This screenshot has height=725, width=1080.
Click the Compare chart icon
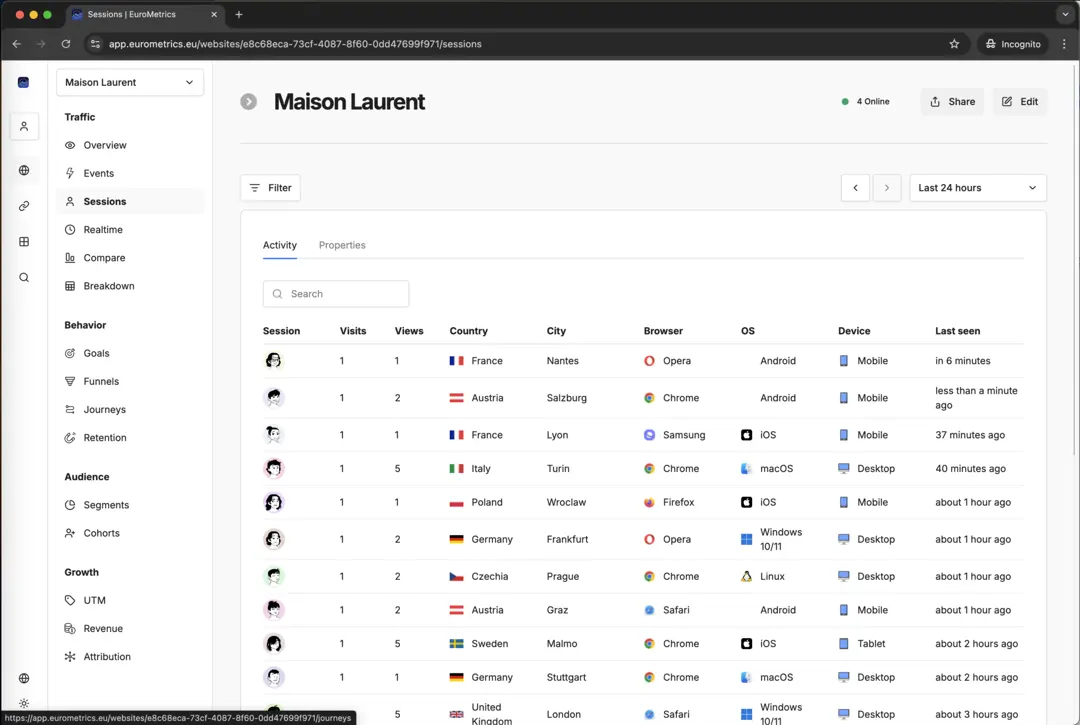(70, 258)
